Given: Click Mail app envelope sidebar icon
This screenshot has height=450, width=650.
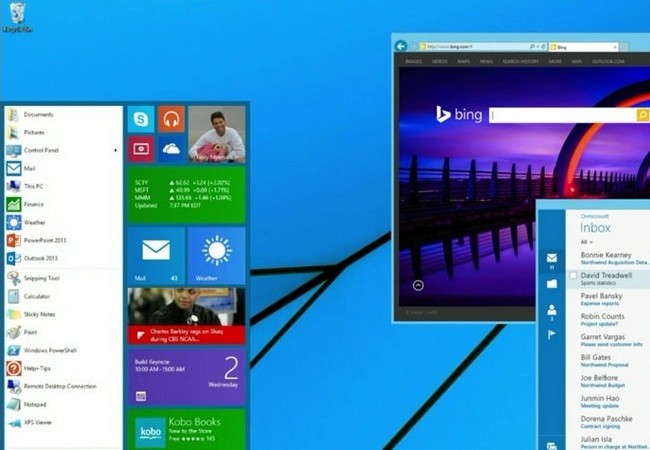Looking at the screenshot, I should (552, 260).
